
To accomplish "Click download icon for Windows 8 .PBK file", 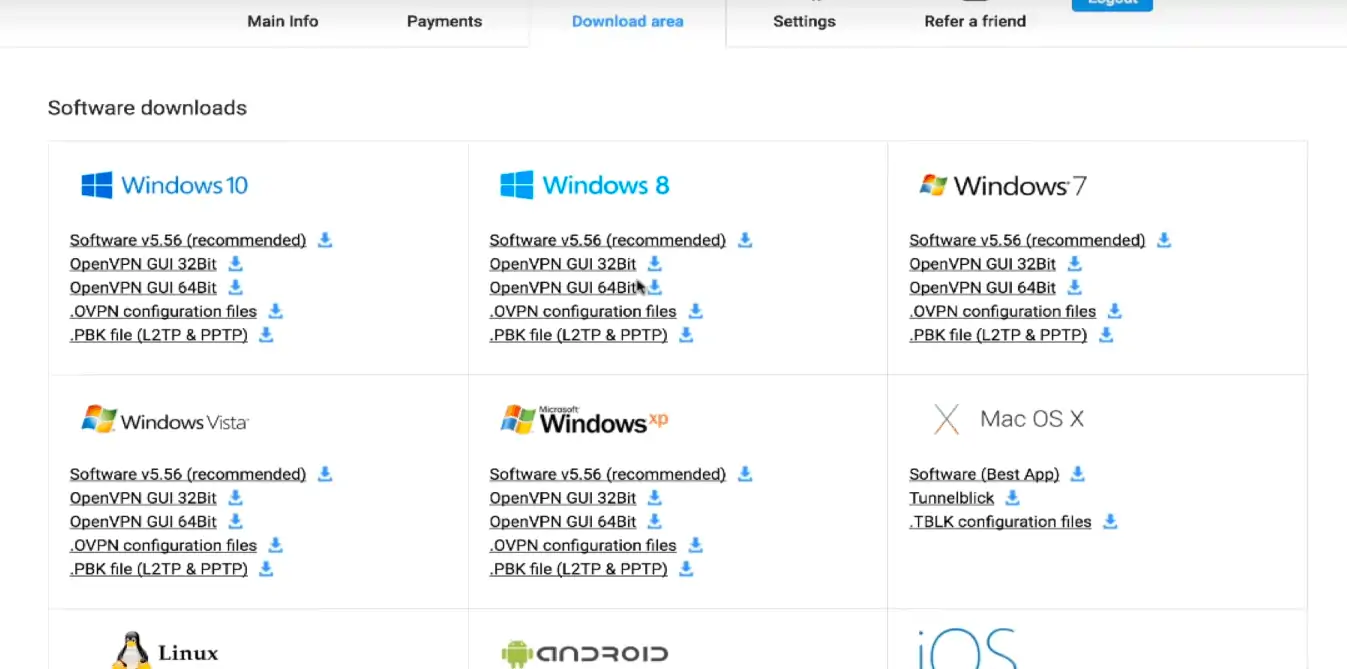I will (686, 335).
